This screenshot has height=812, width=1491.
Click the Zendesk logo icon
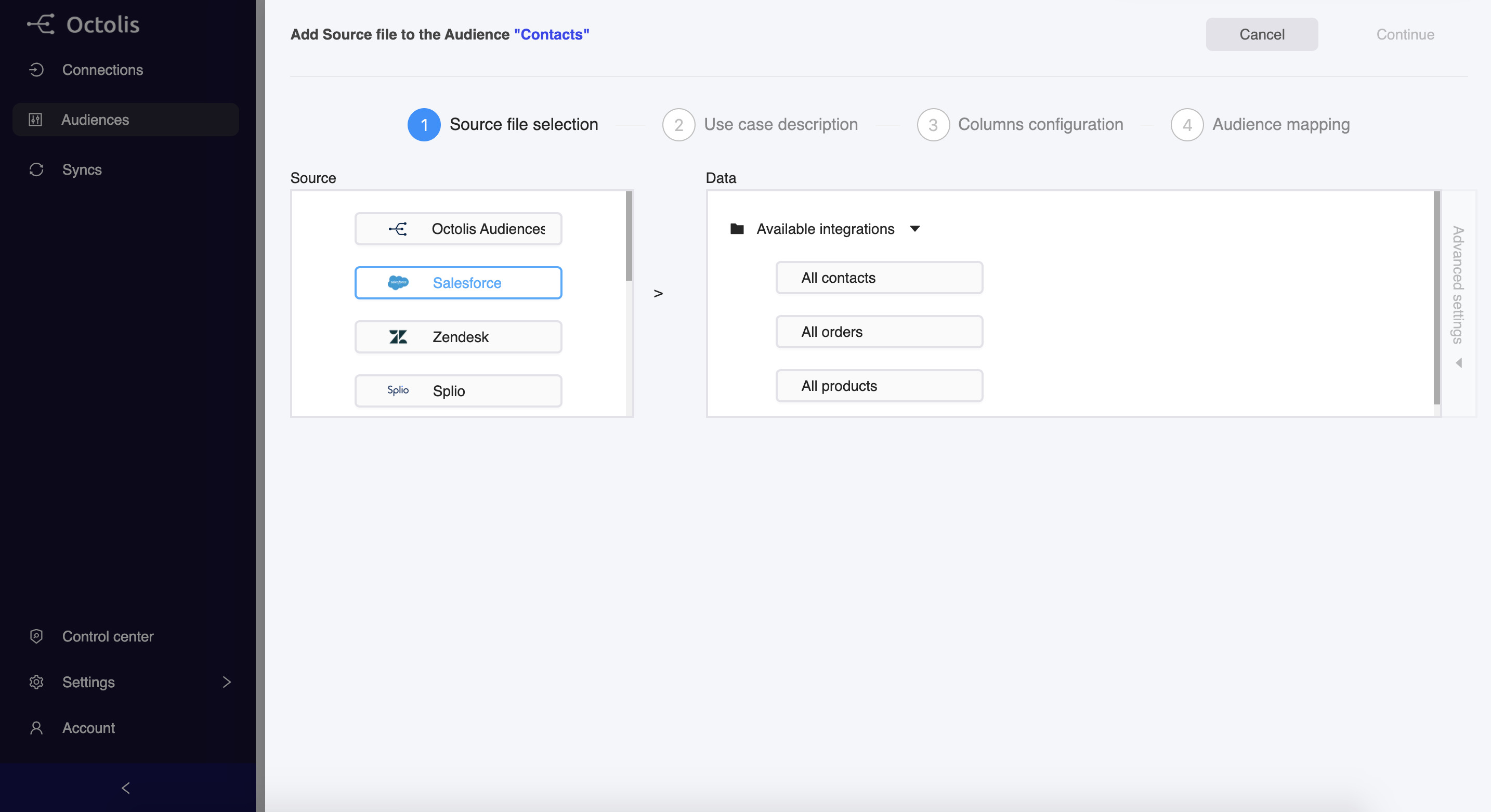tap(398, 337)
